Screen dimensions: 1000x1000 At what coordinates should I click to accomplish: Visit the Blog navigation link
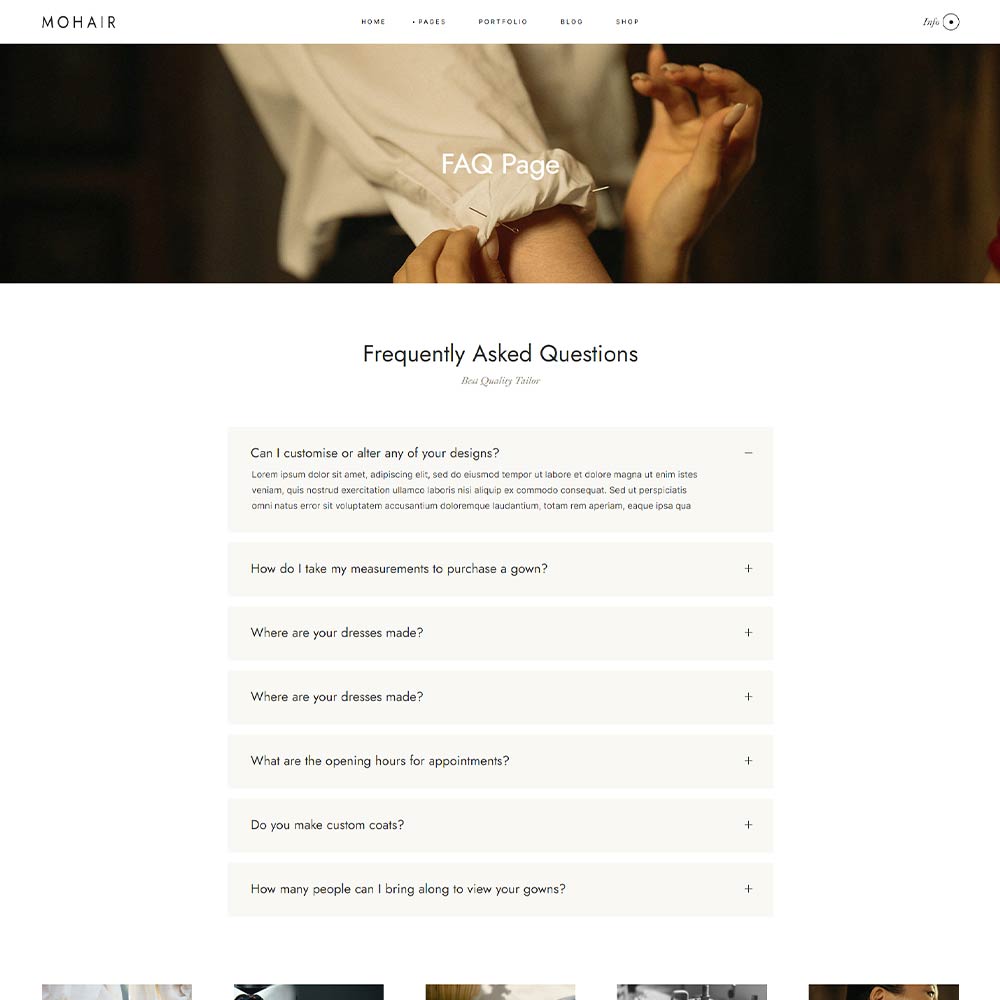(x=571, y=22)
